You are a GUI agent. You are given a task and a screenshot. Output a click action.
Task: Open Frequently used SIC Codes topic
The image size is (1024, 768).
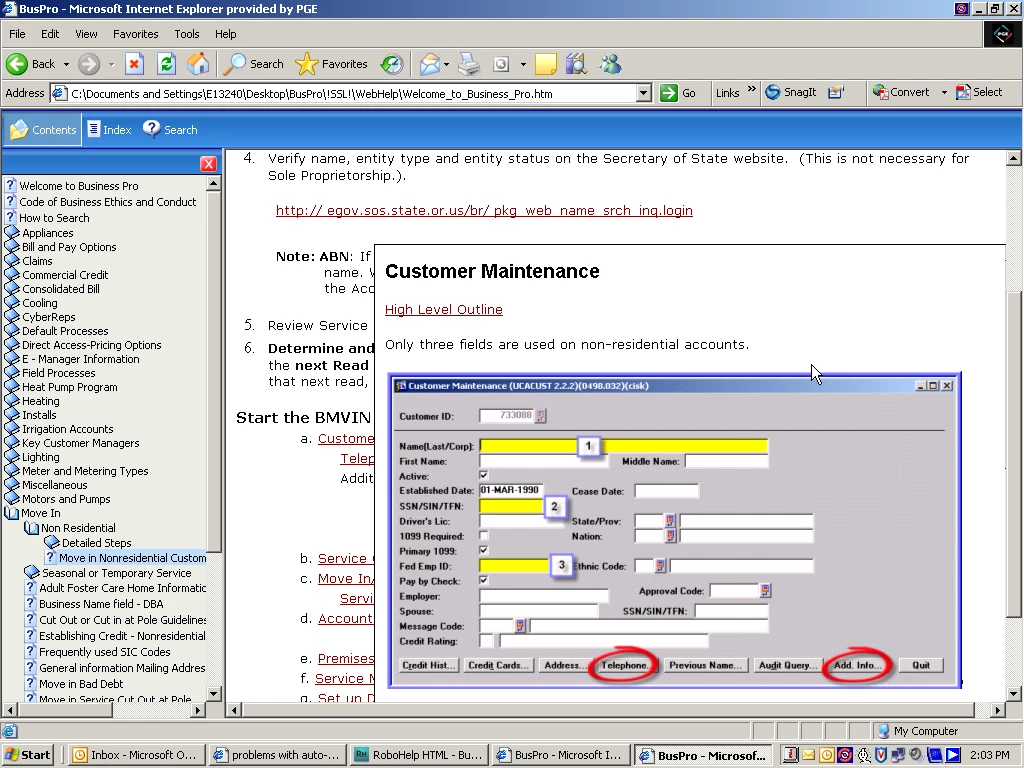click(104, 652)
